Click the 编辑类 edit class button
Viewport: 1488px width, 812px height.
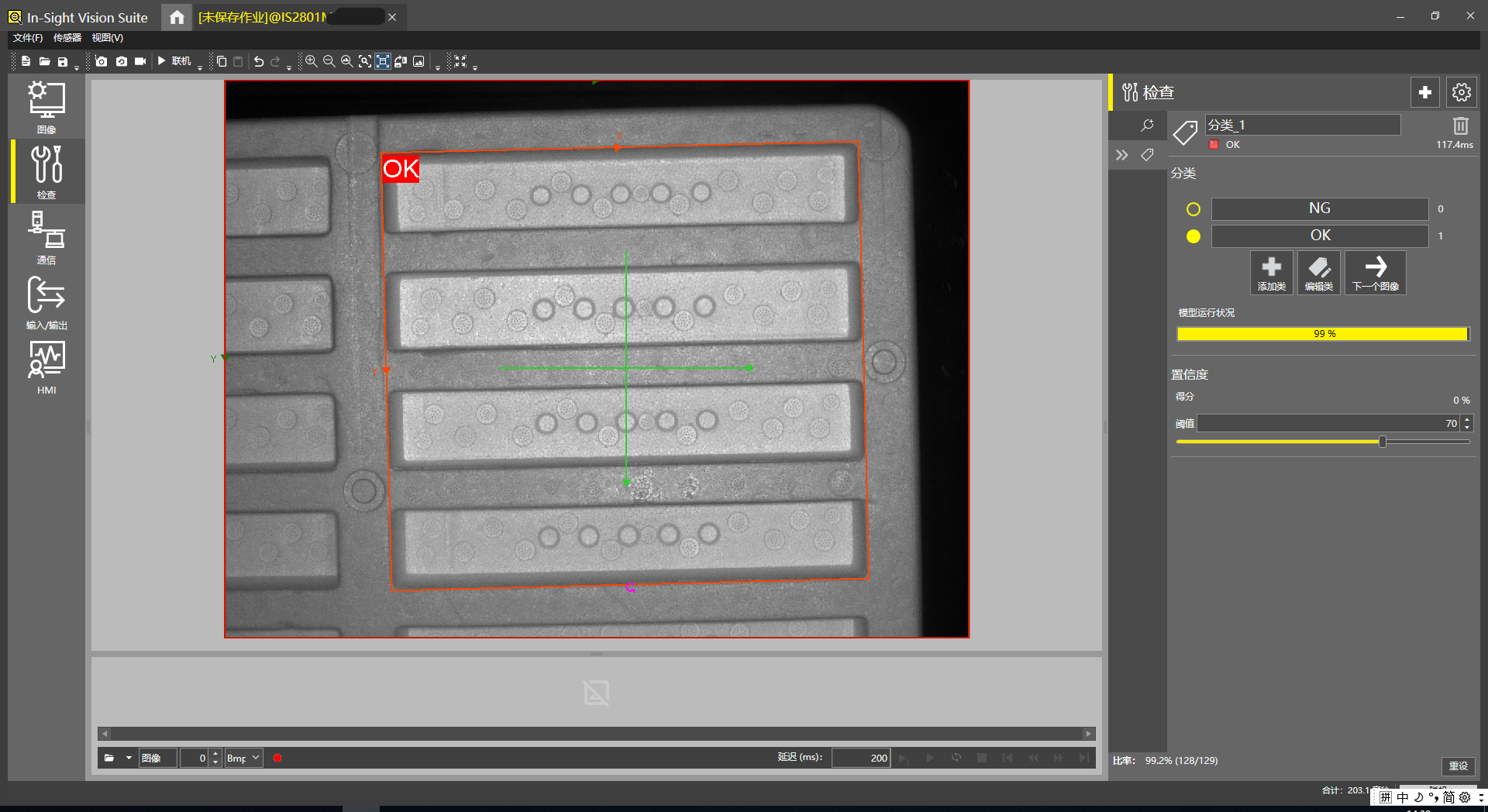(1319, 273)
